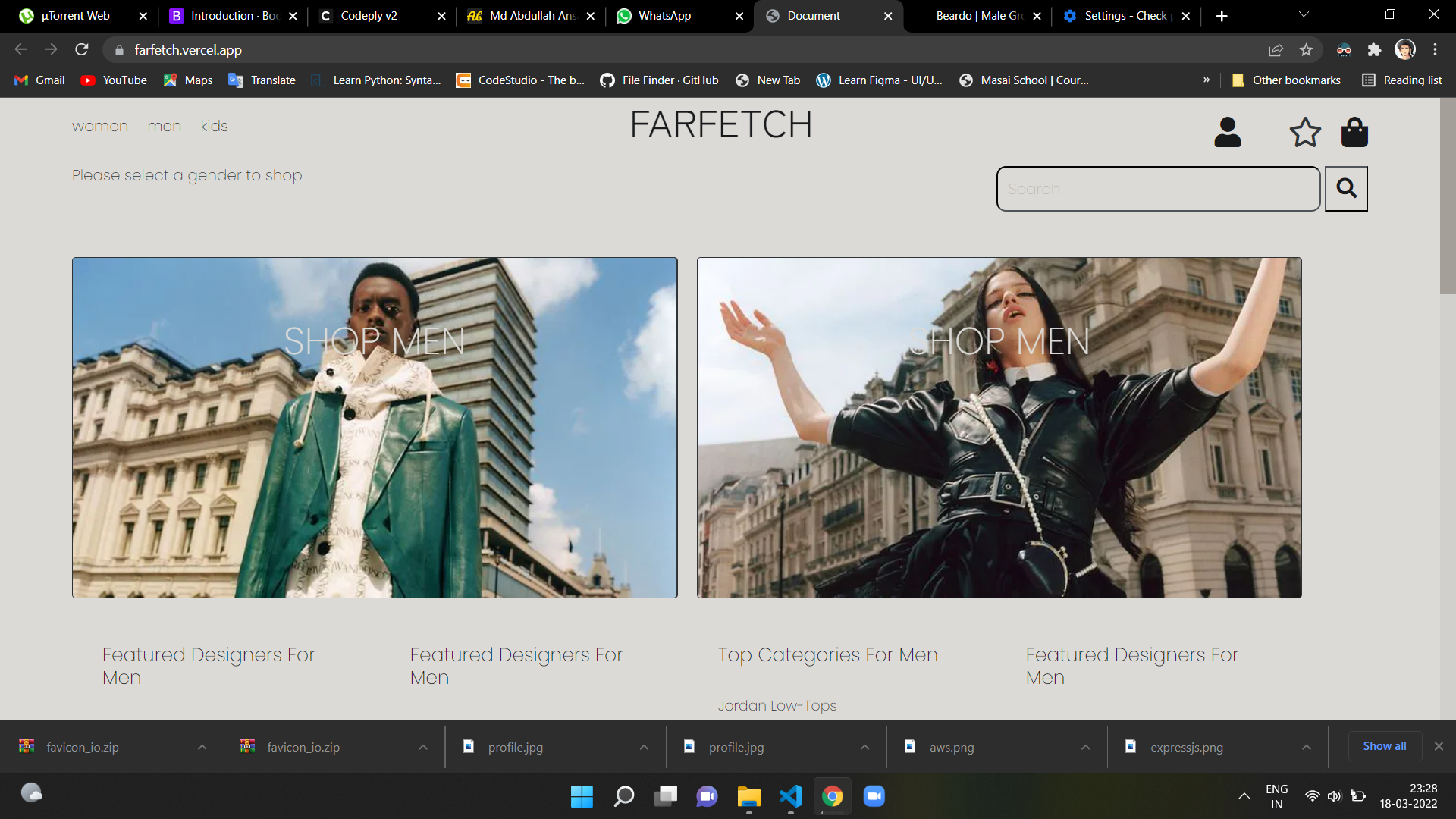Reload the page with the refresh icon
The height and width of the screenshot is (819, 1456).
(82, 49)
